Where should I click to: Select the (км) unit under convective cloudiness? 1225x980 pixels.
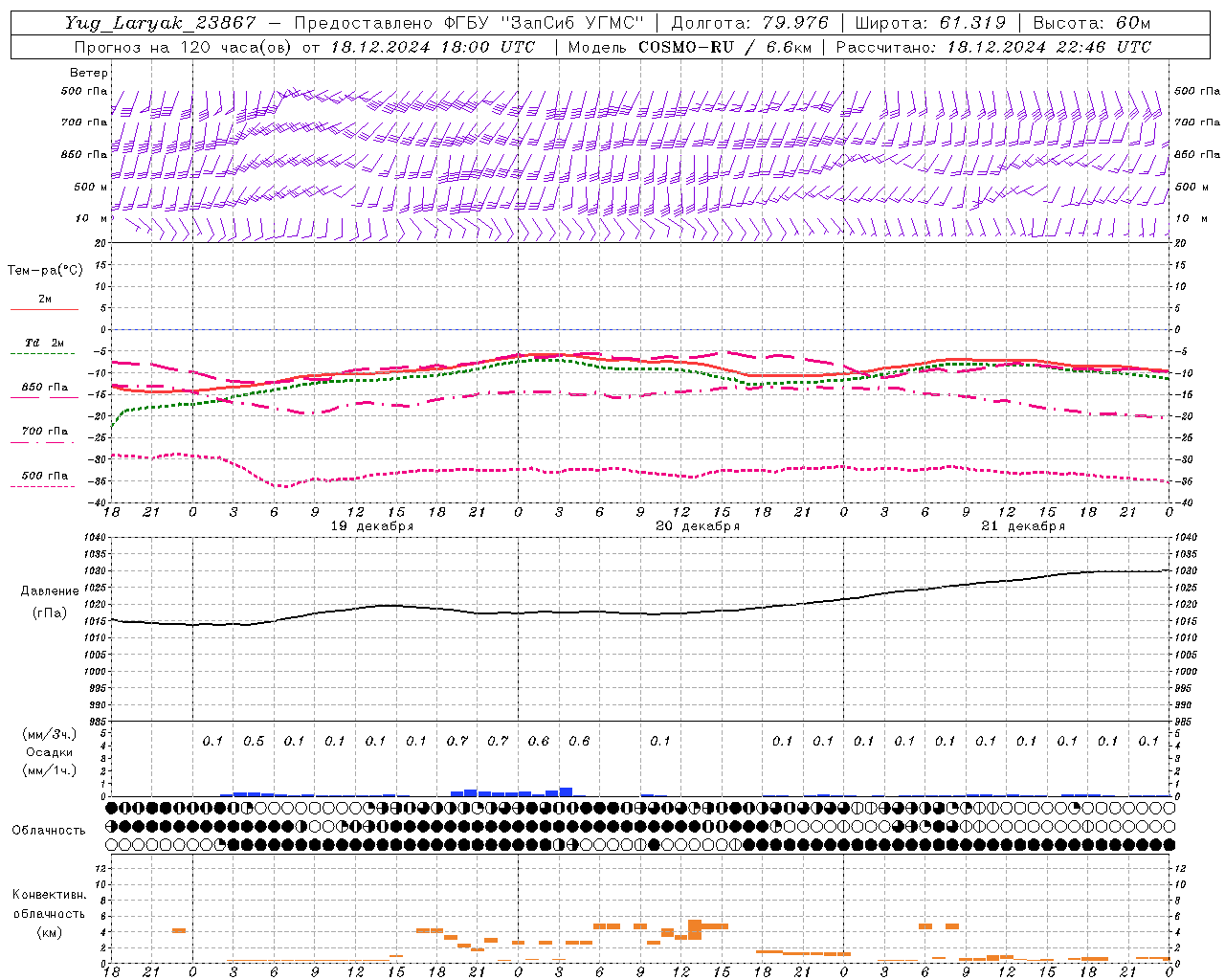(49, 933)
